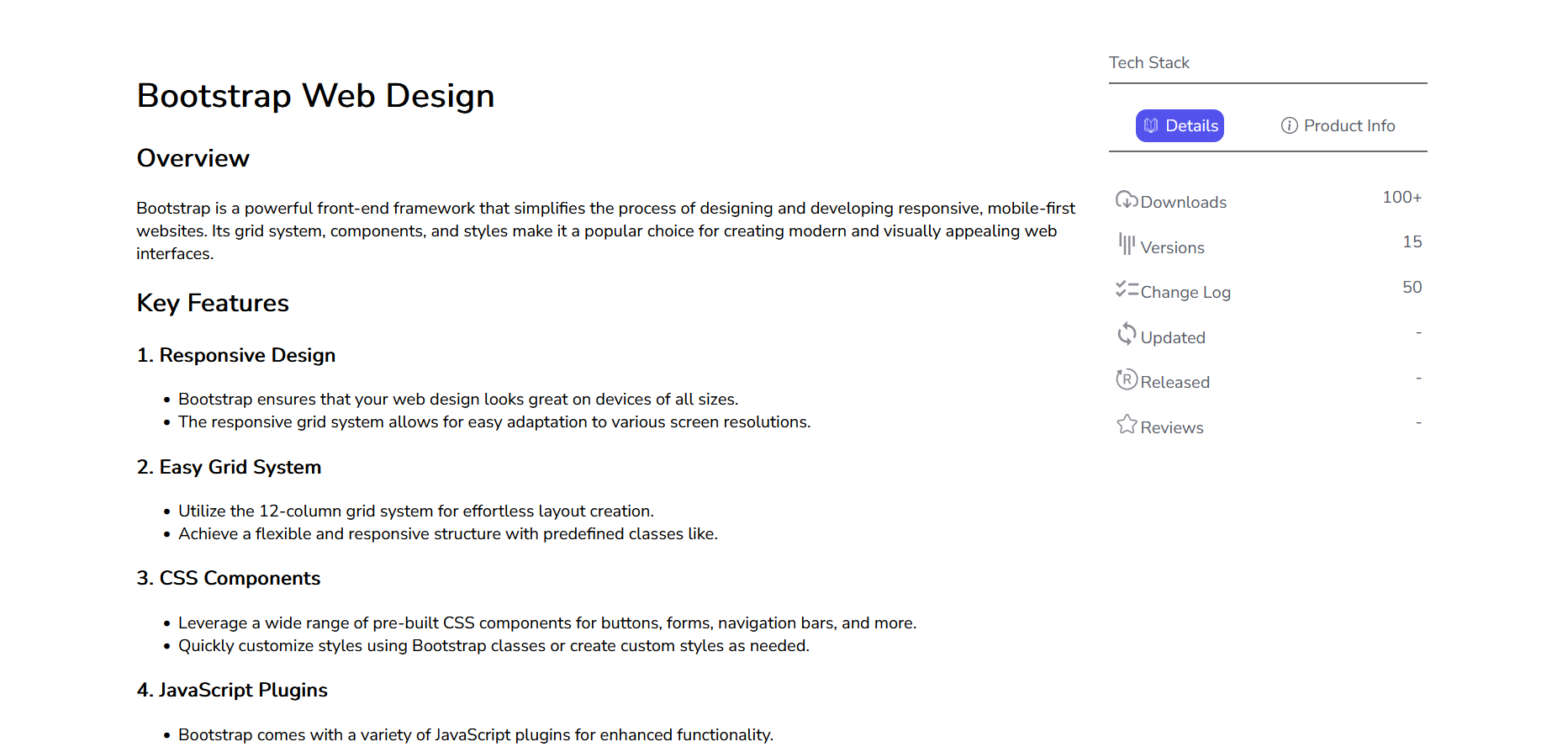
Task: Click the Key Features heading
Action: pos(213,303)
